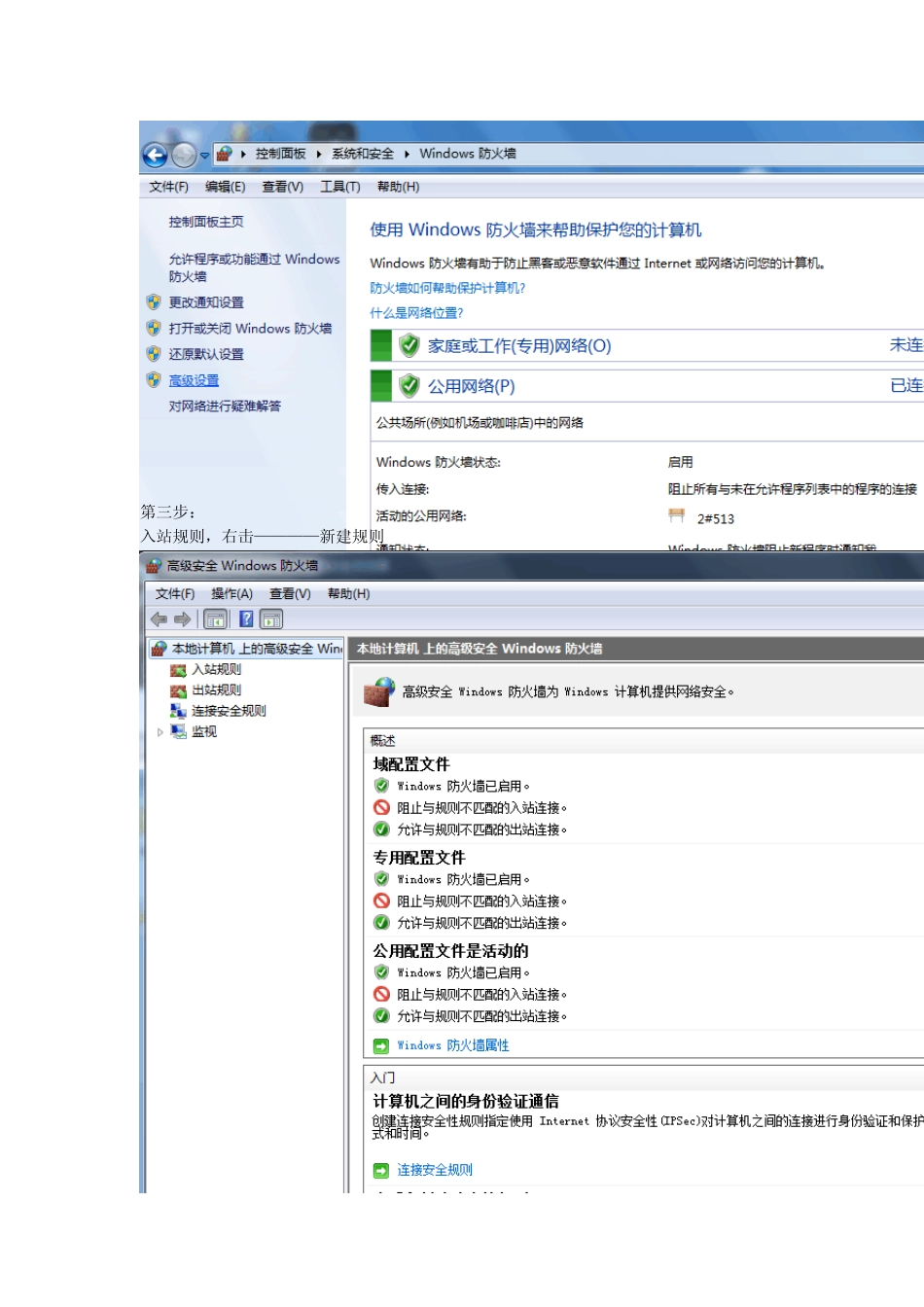Select 控制面板 breadcrumb in address bar
The image size is (924, 1307).
coord(280,154)
